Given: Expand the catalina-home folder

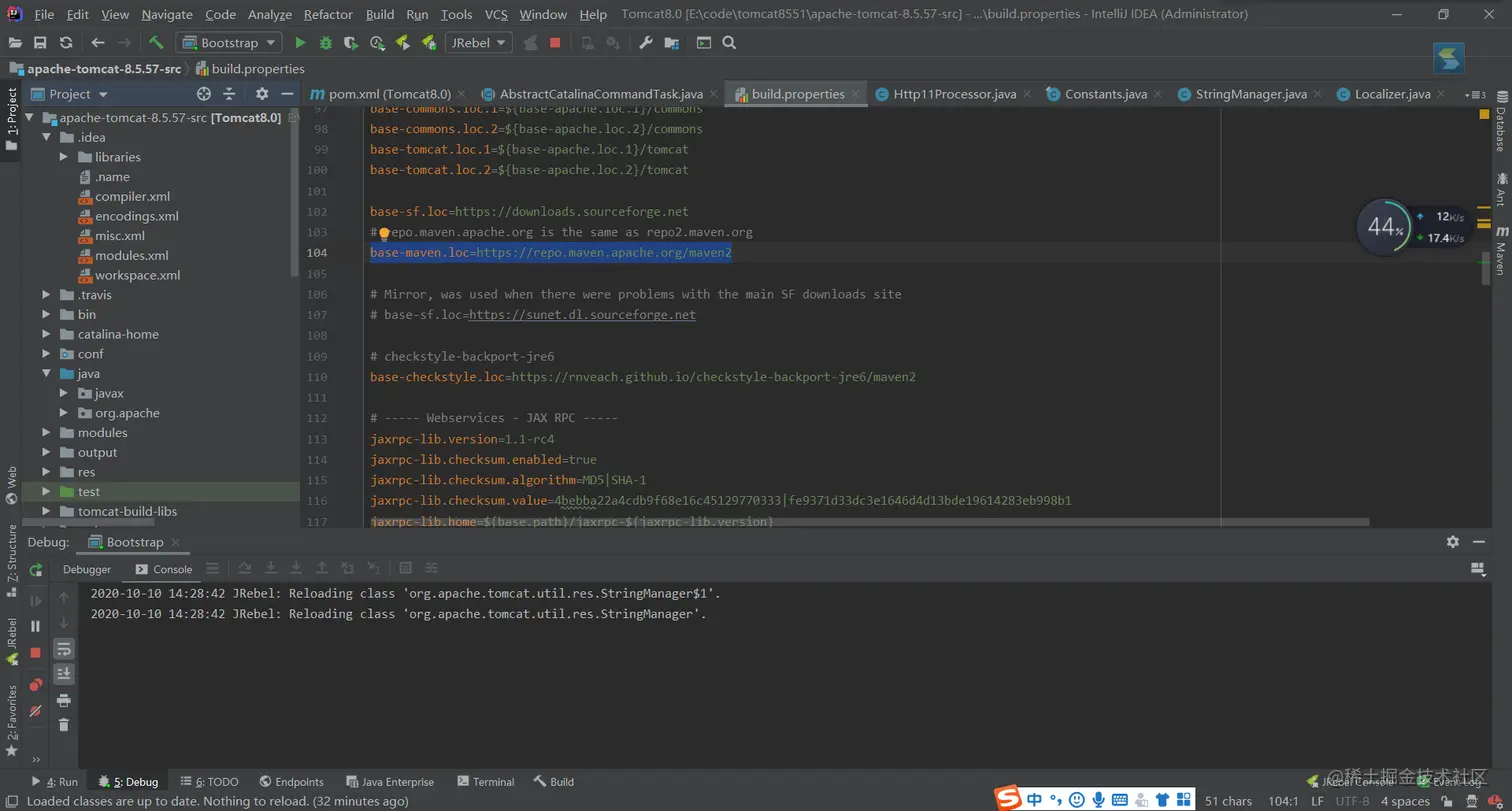Looking at the screenshot, I should point(47,334).
